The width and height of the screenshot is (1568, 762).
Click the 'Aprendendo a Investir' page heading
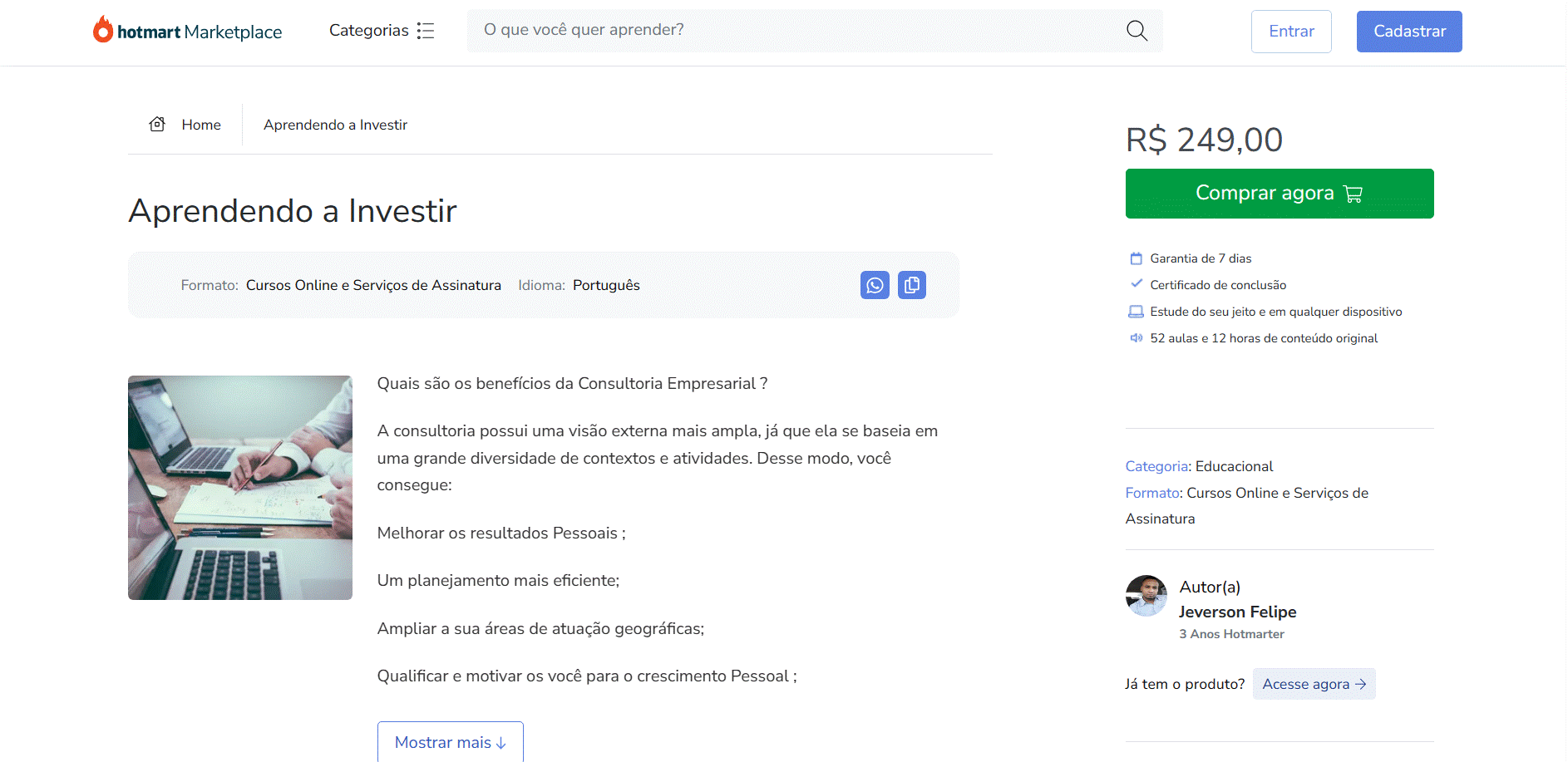293,211
